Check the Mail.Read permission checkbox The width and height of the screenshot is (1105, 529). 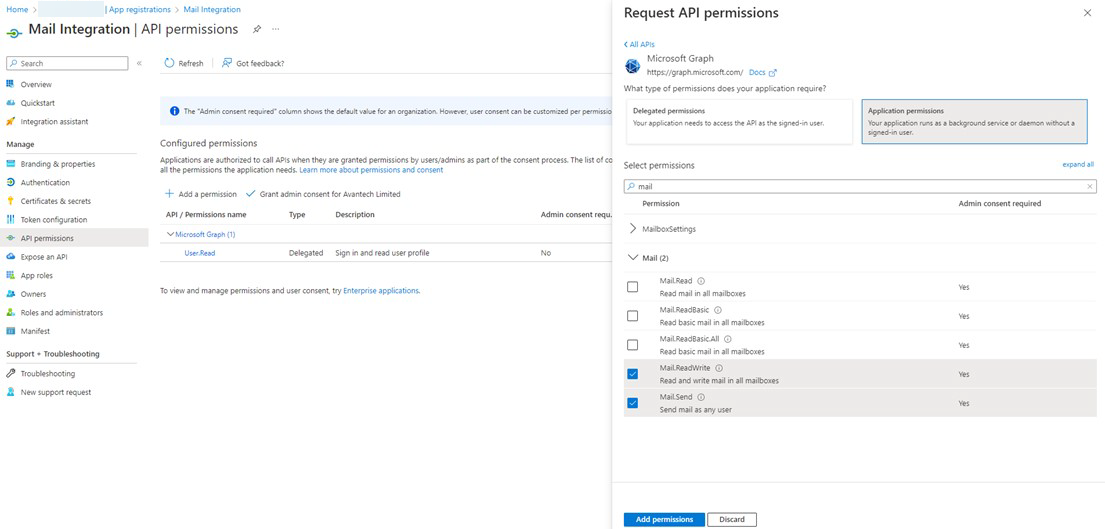tap(632, 287)
